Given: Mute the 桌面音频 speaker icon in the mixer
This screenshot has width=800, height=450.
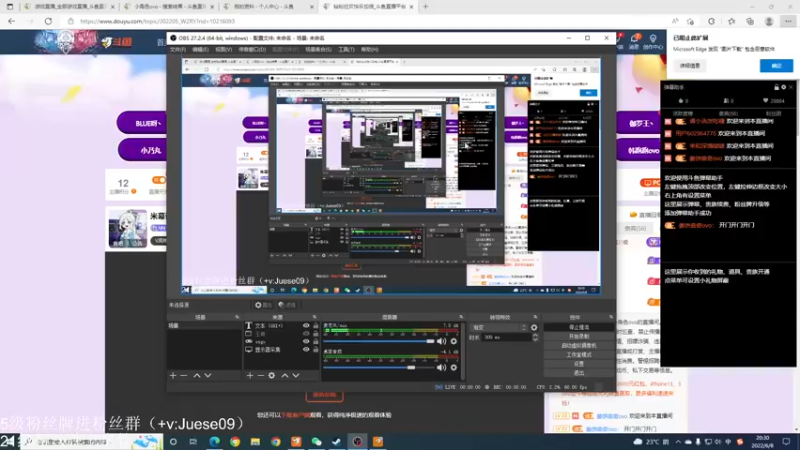Looking at the screenshot, I should [441, 367].
